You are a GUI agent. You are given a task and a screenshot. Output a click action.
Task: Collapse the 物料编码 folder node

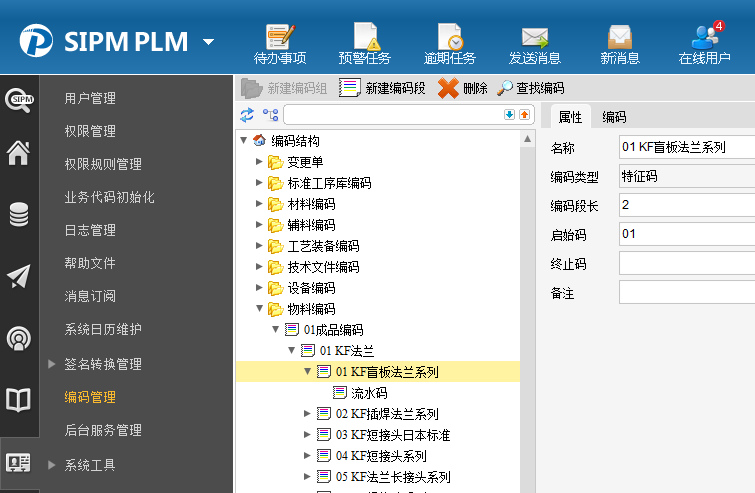pos(260,309)
